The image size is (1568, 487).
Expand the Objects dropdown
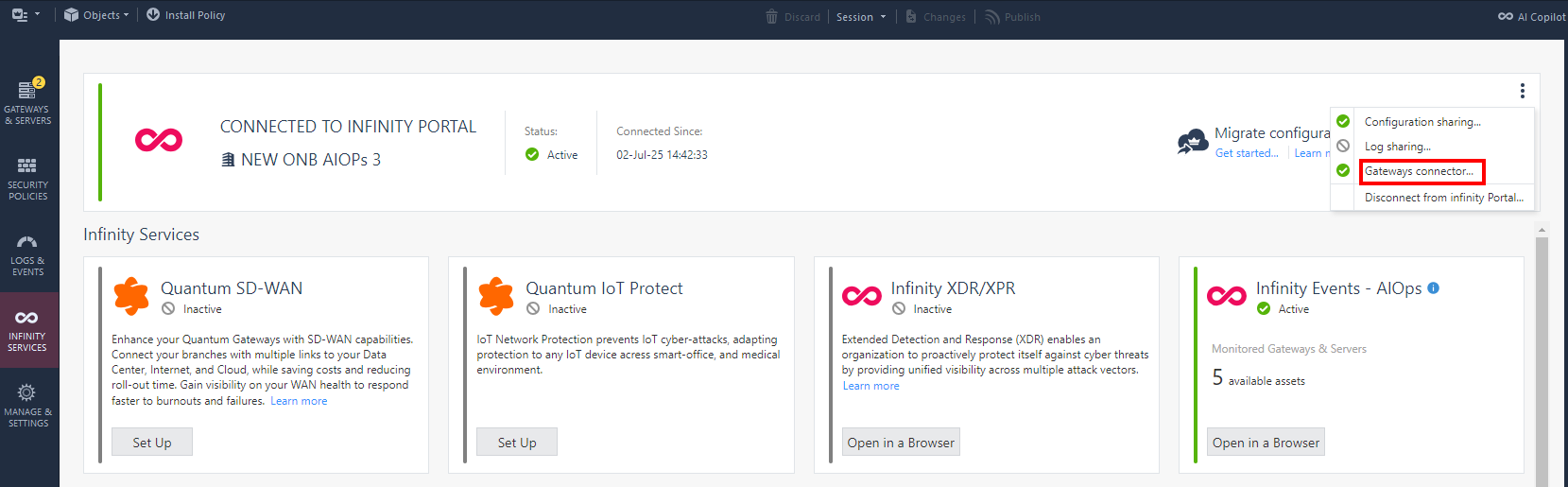tap(96, 15)
